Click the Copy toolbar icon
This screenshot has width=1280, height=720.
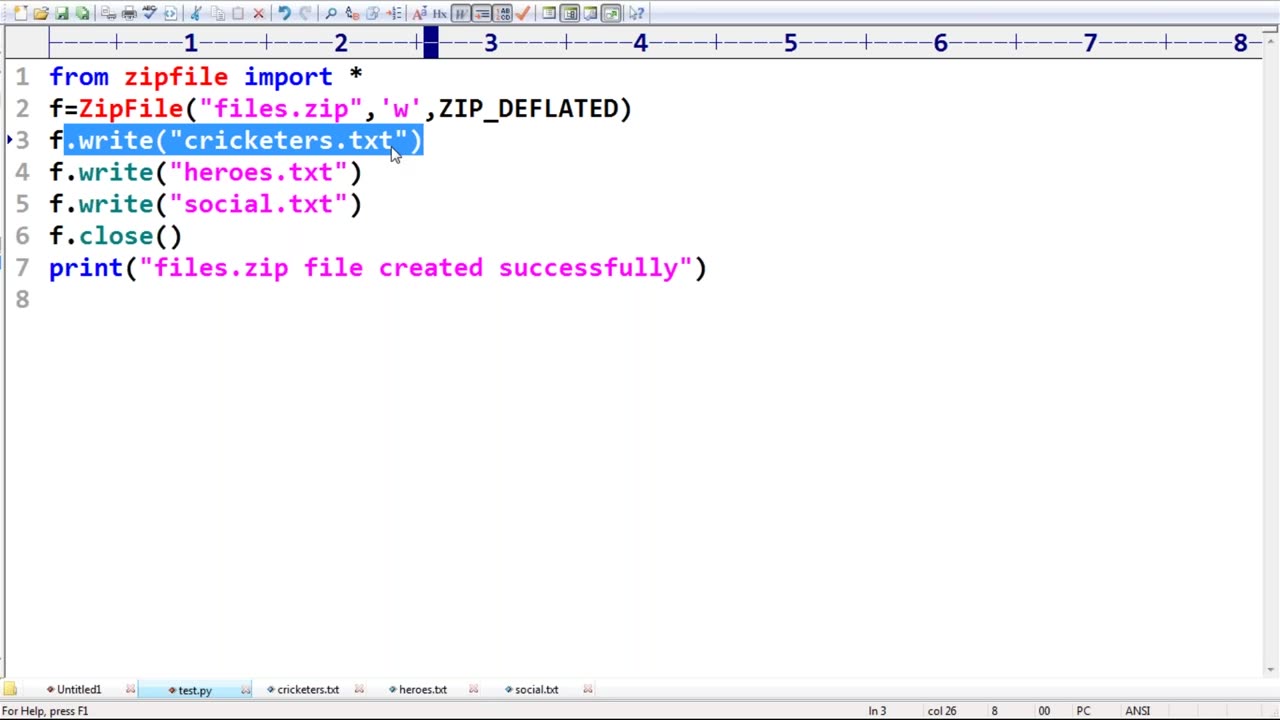tap(217, 13)
